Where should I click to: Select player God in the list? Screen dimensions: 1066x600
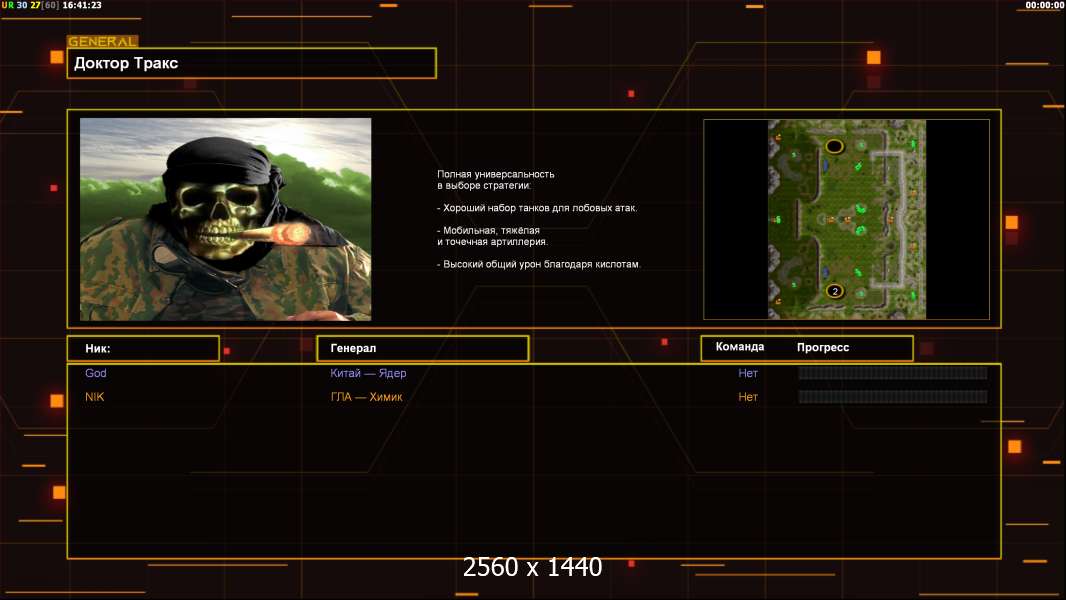pyautogui.click(x=96, y=373)
